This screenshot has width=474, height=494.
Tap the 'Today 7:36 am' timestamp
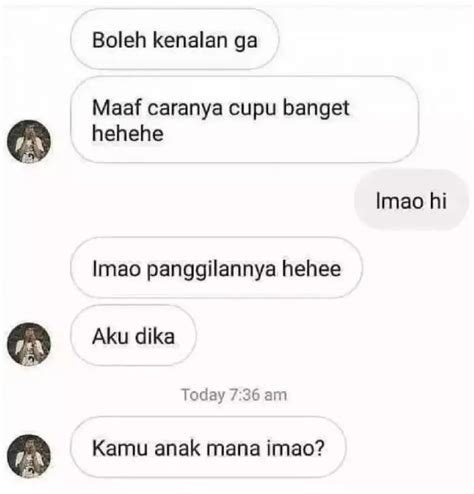234,395
